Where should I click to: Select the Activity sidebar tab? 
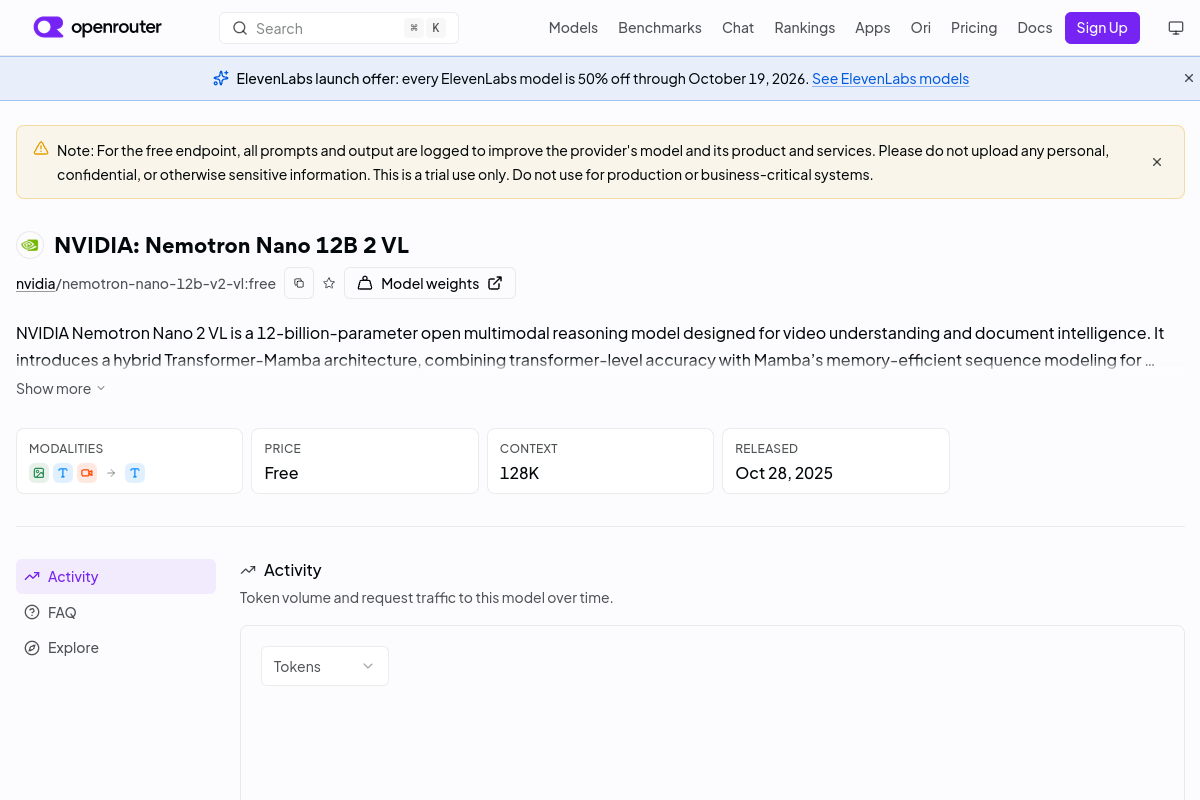[x=116, y=577]
